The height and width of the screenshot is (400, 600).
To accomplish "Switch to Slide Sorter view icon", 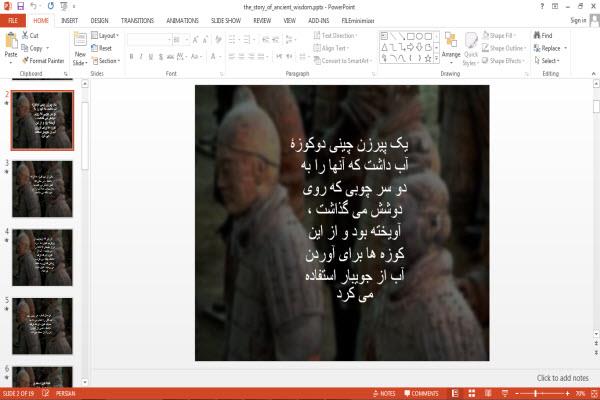I will pyautogui.click(x=472, y=393).
